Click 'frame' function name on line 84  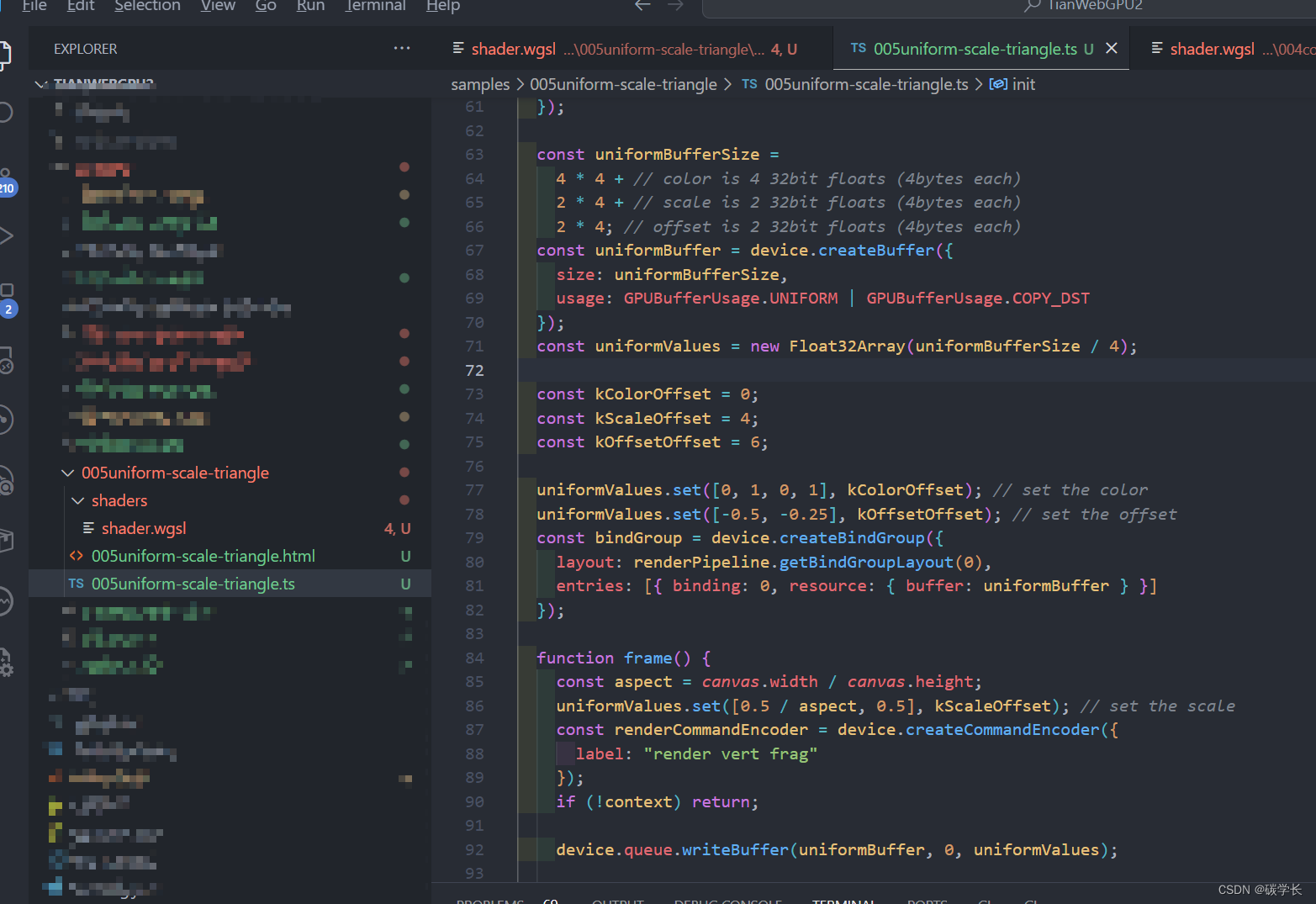(x=647, y=658)
